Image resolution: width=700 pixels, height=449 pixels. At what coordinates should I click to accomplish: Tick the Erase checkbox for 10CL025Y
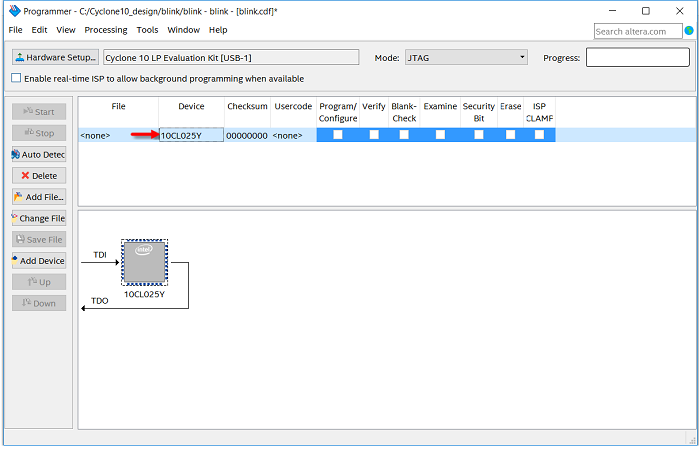coord(510,135)
